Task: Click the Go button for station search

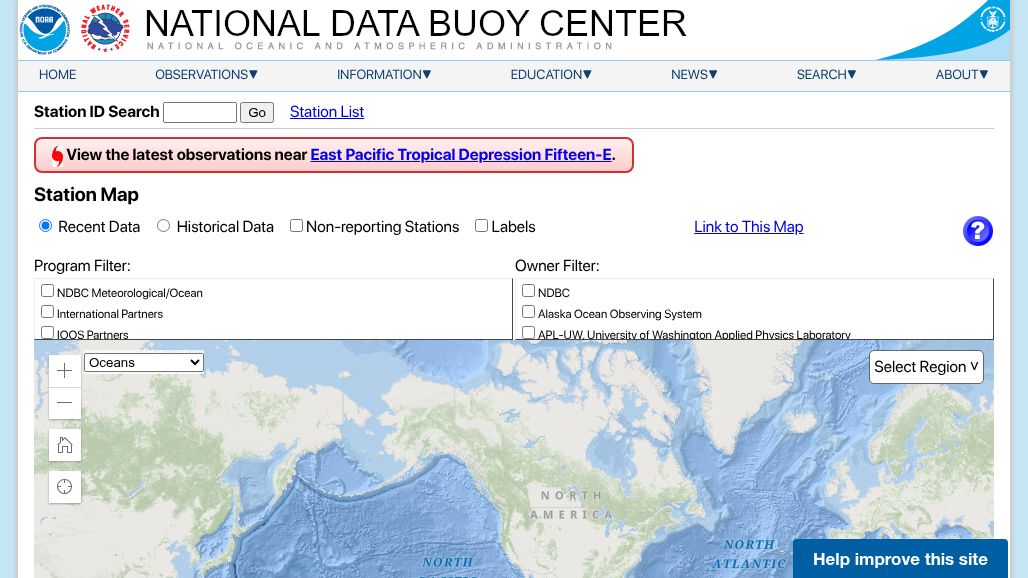Action: pos(257,113)
